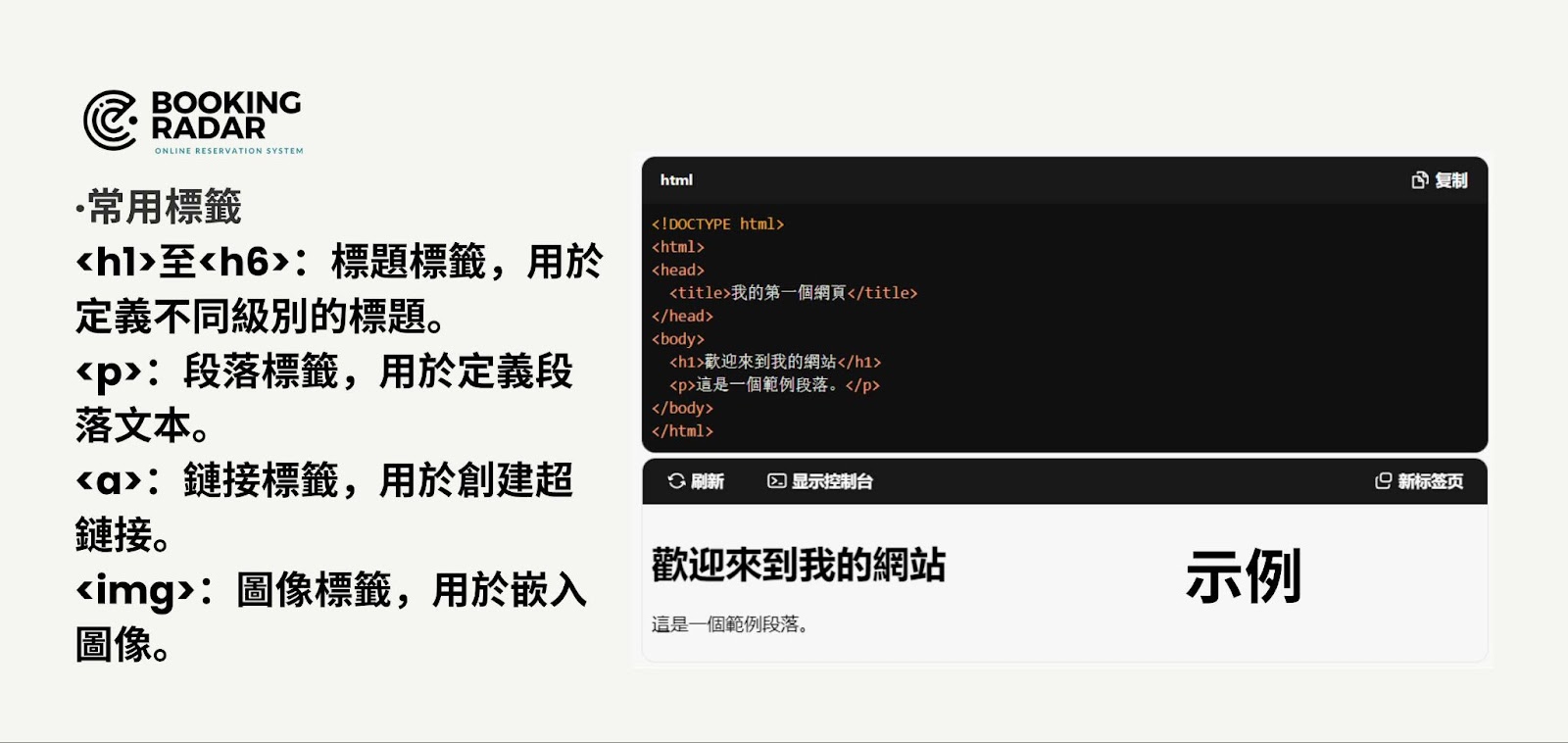Click the <title>我的第一個網頁 code line
Viewport: 1568px width, 743px height.
(794, 293)
